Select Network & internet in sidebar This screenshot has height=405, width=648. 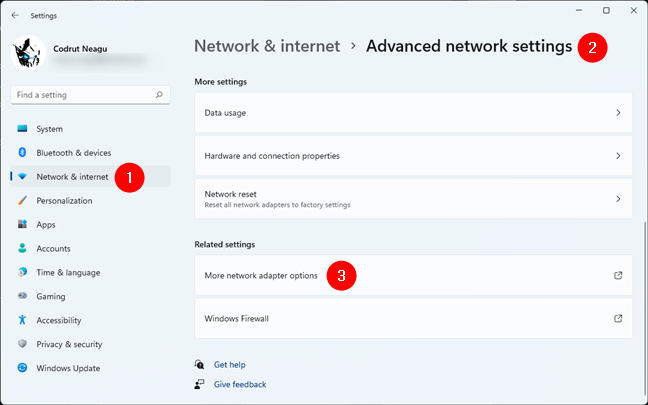(91, 176)
